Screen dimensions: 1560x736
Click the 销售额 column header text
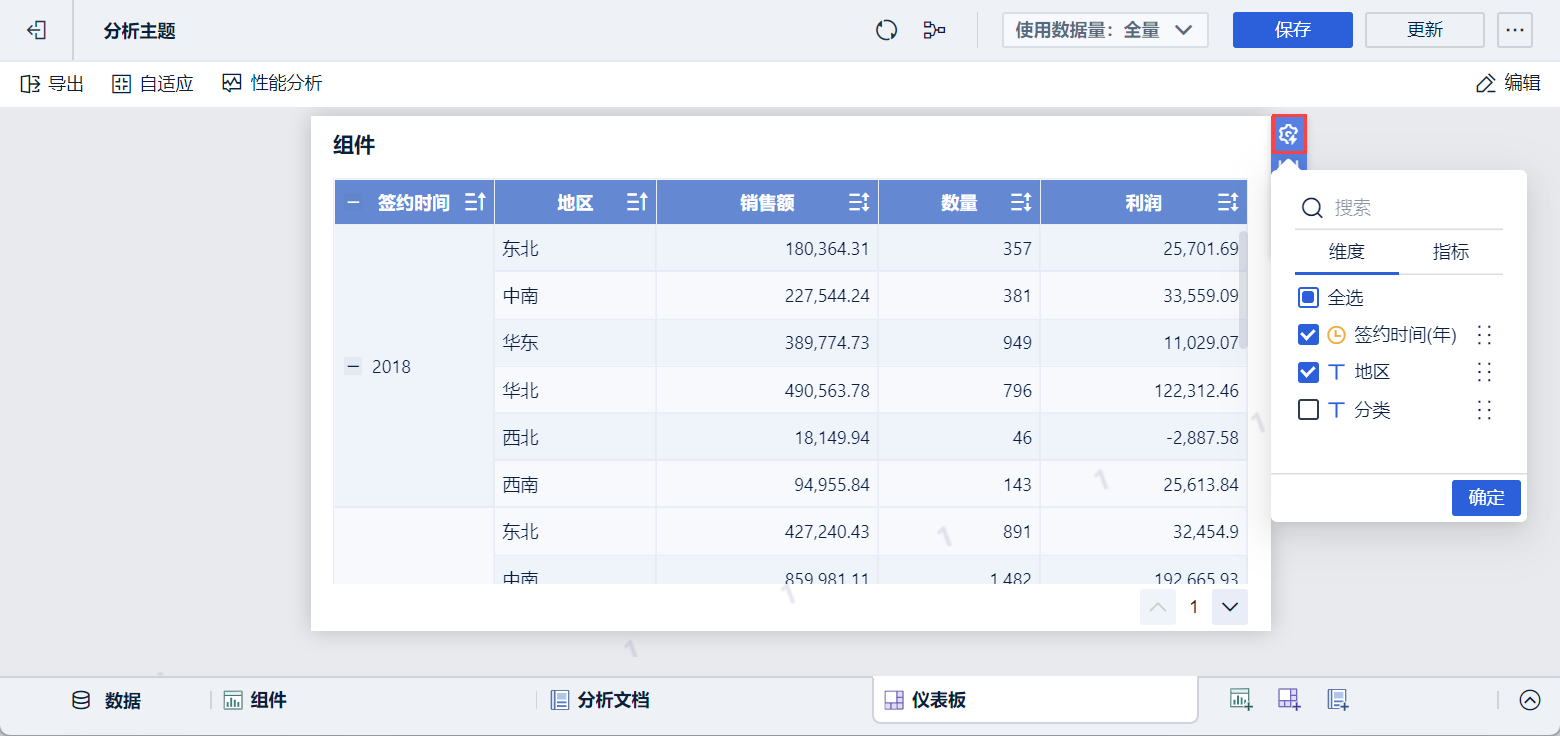pos(768,203)
